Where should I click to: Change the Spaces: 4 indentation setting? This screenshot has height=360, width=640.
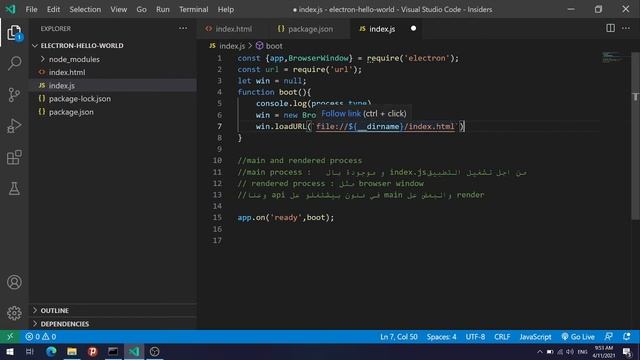441,337
